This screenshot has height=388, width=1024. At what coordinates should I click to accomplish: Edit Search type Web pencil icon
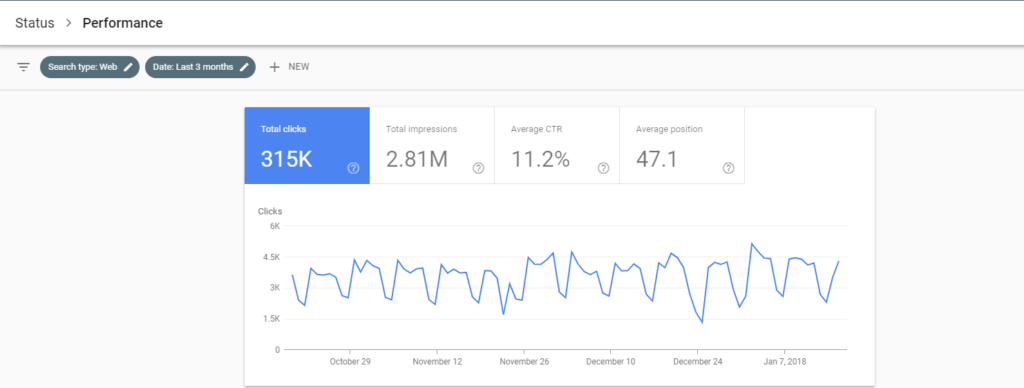point(129,67)
